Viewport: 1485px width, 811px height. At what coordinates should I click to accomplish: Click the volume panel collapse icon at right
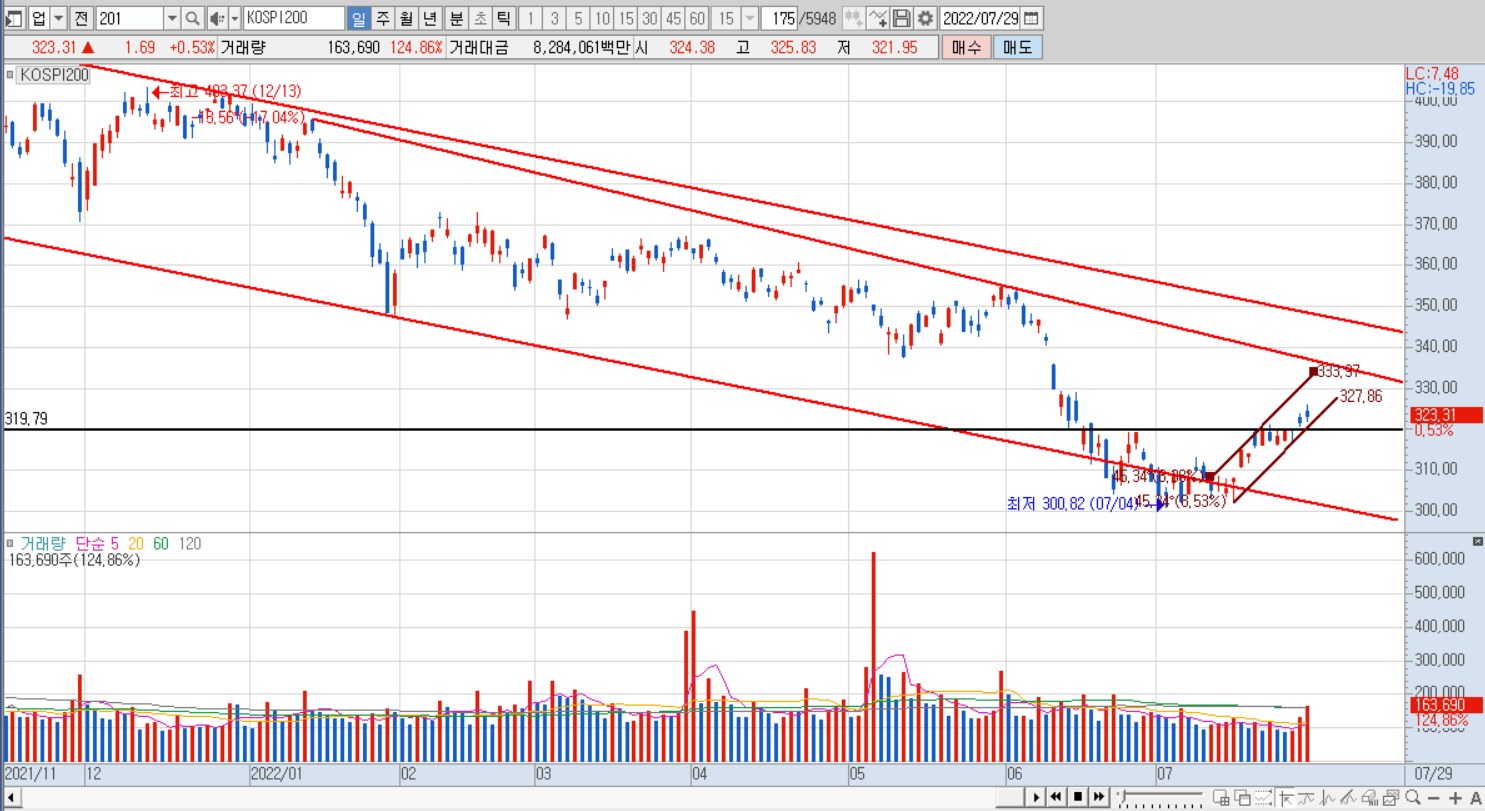[1478, 541]
